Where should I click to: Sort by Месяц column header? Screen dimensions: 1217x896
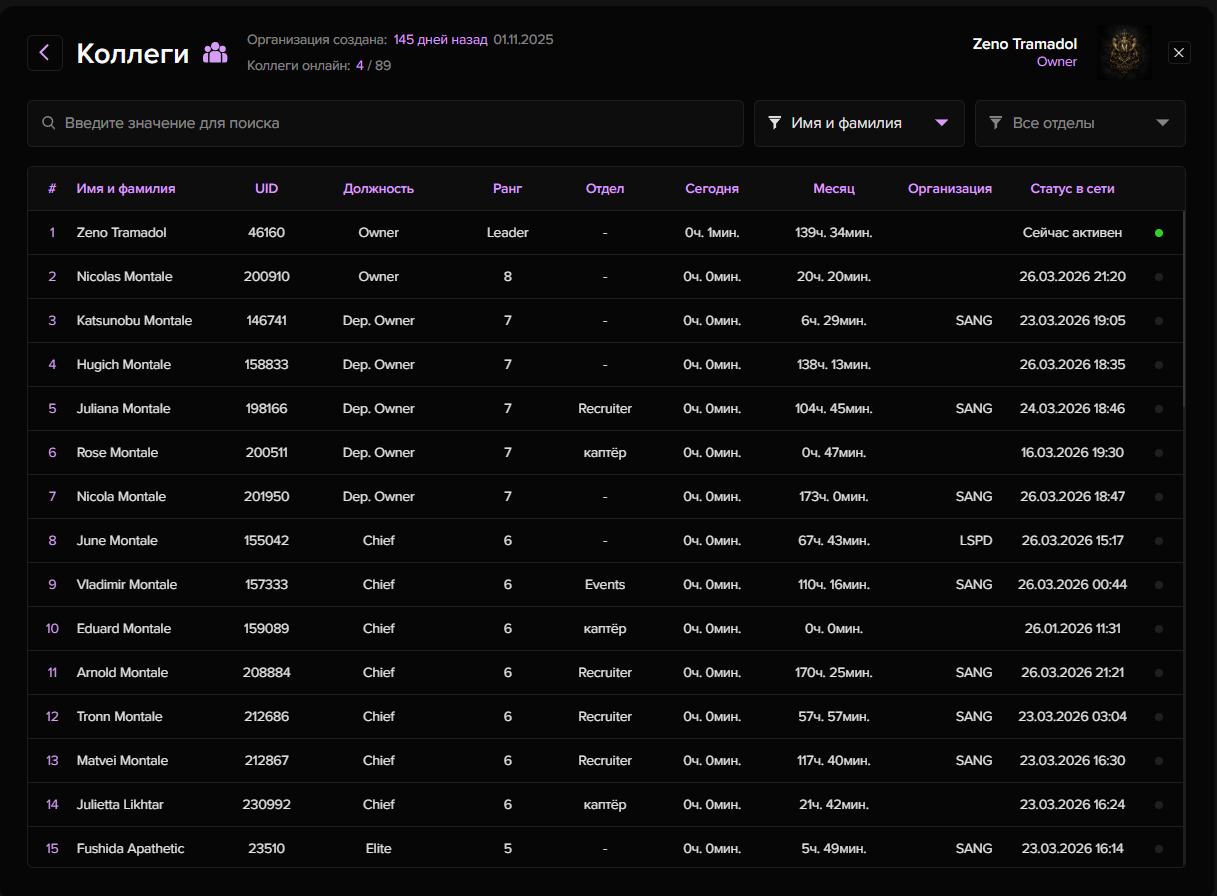point(834,189)
